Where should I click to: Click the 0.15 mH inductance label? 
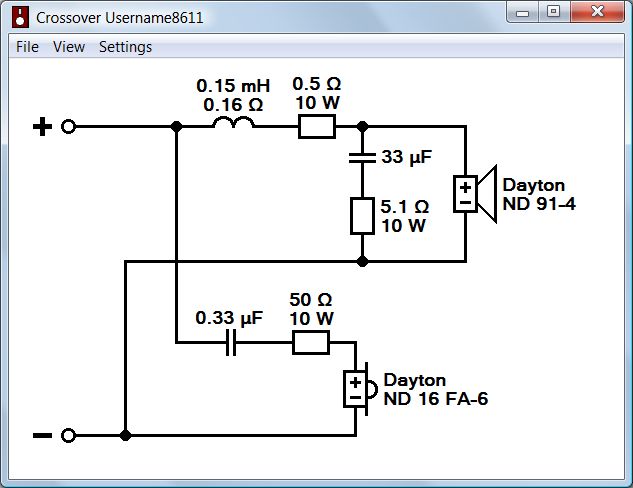click(233, 86)
